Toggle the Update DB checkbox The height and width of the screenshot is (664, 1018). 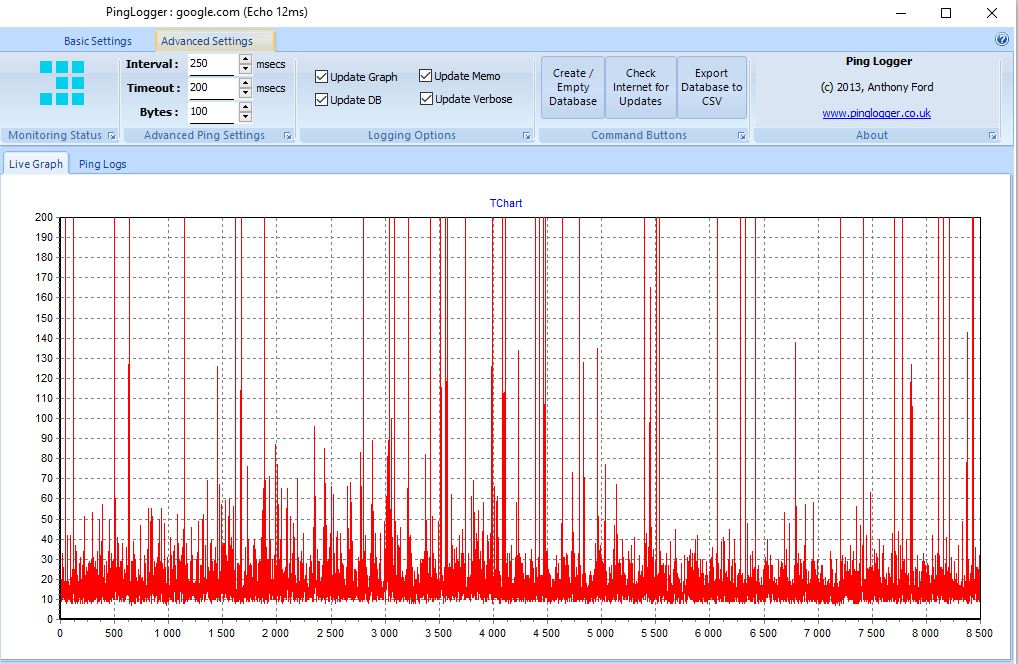(322, 100)
